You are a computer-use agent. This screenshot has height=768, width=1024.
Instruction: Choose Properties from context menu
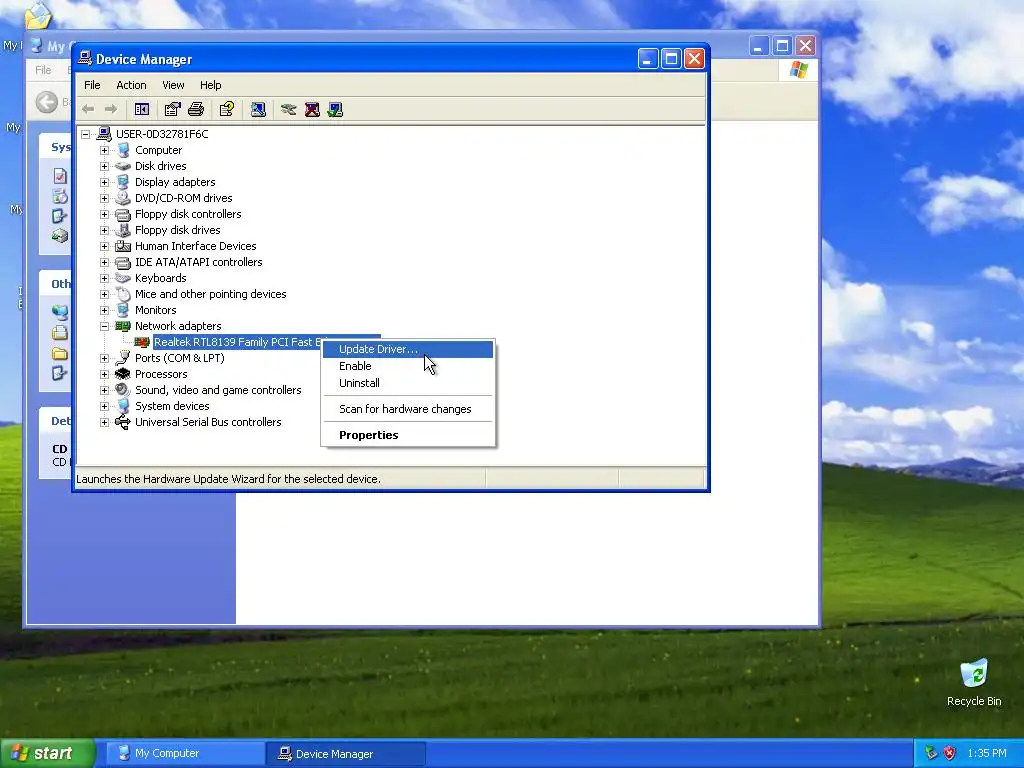408,435
